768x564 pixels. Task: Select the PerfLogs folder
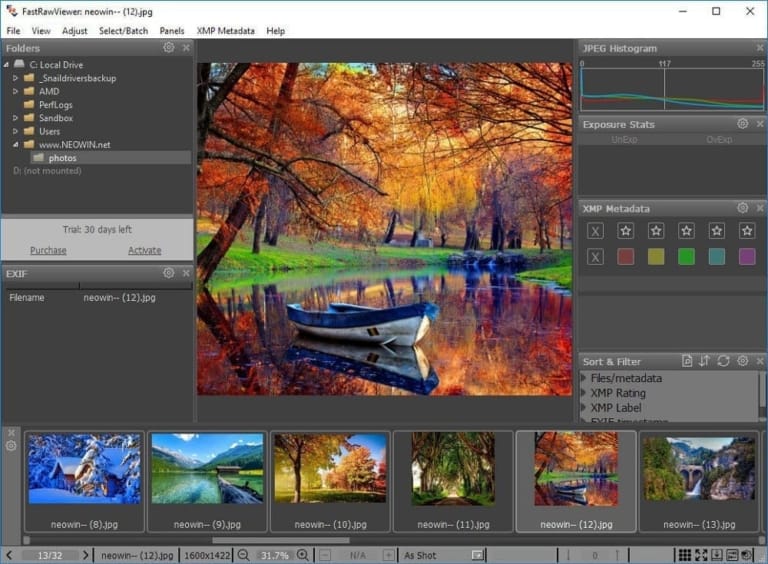click(55, 105)
